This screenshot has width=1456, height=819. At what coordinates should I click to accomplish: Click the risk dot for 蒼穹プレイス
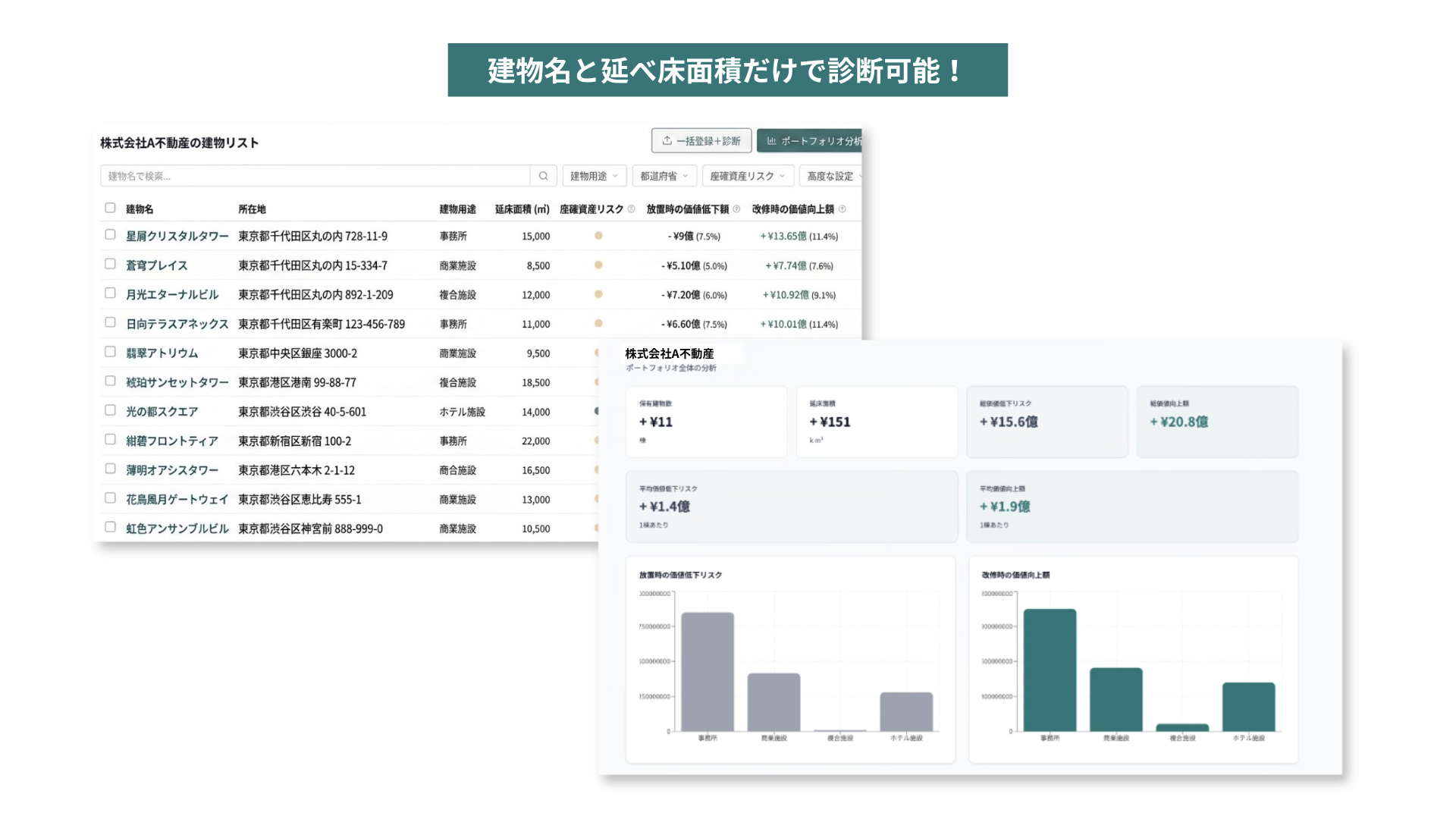(x=598, y=265)
